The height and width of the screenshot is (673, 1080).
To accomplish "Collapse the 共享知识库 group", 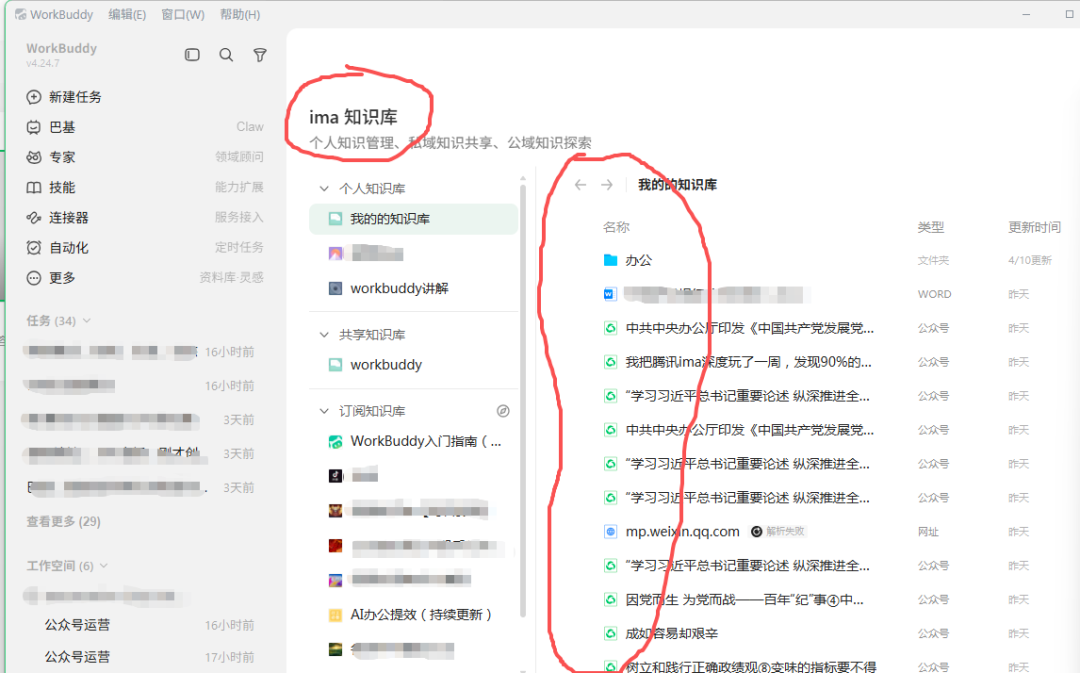I will click(324, 334).
